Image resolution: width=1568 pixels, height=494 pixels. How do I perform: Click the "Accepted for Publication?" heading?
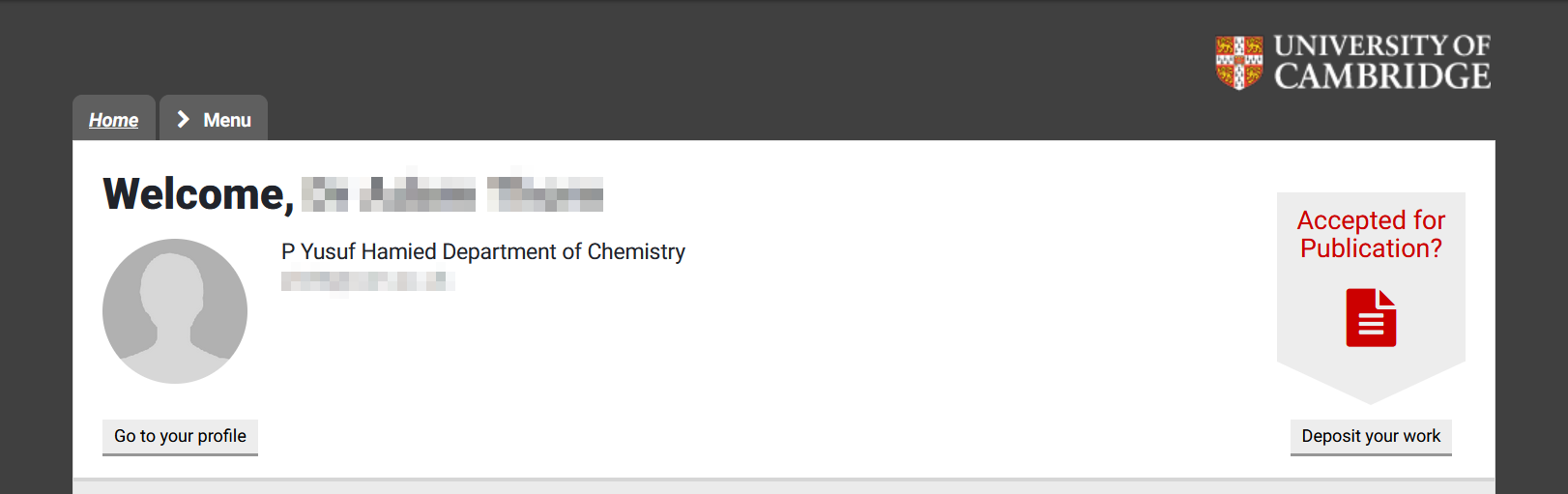coord(1371,234)
